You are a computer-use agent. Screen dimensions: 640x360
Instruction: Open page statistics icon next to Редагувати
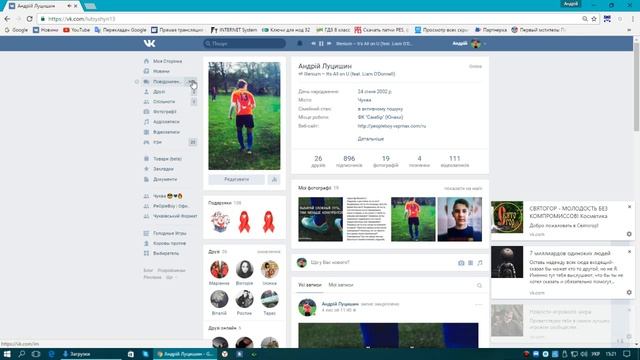click(274, 179)
